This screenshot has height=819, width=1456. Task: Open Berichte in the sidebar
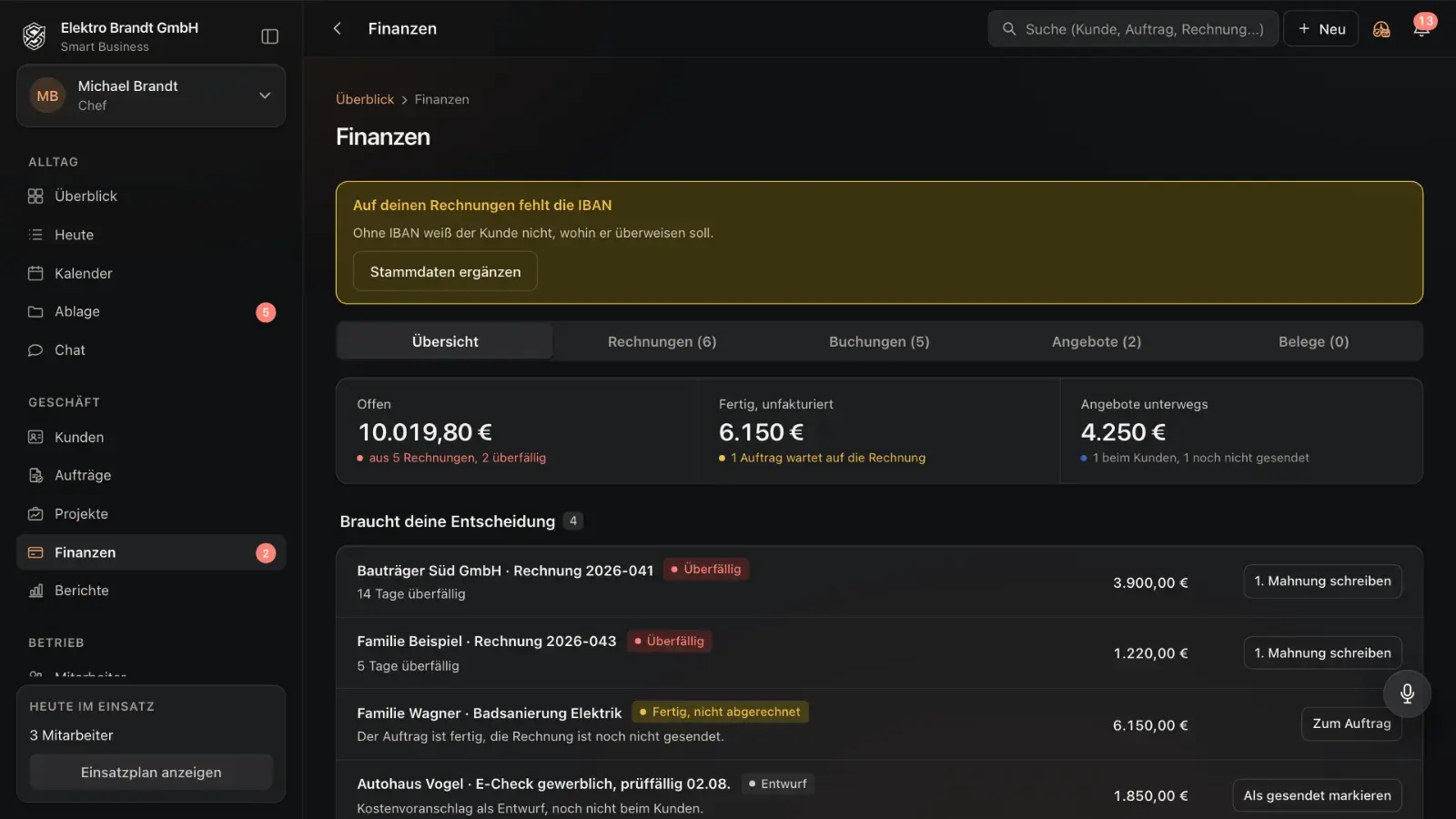point(151,591)
